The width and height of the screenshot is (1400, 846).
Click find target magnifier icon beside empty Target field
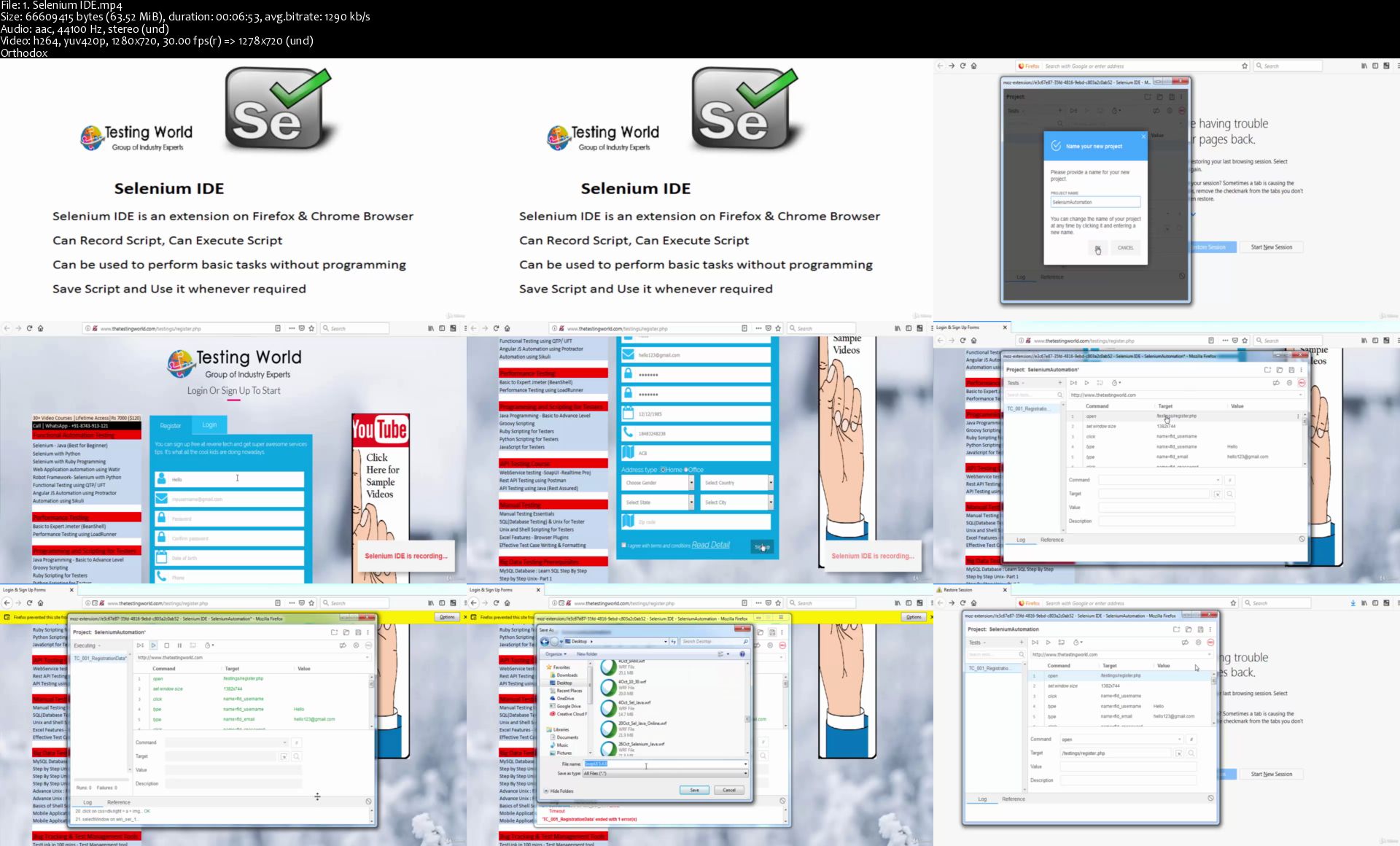1230,494
